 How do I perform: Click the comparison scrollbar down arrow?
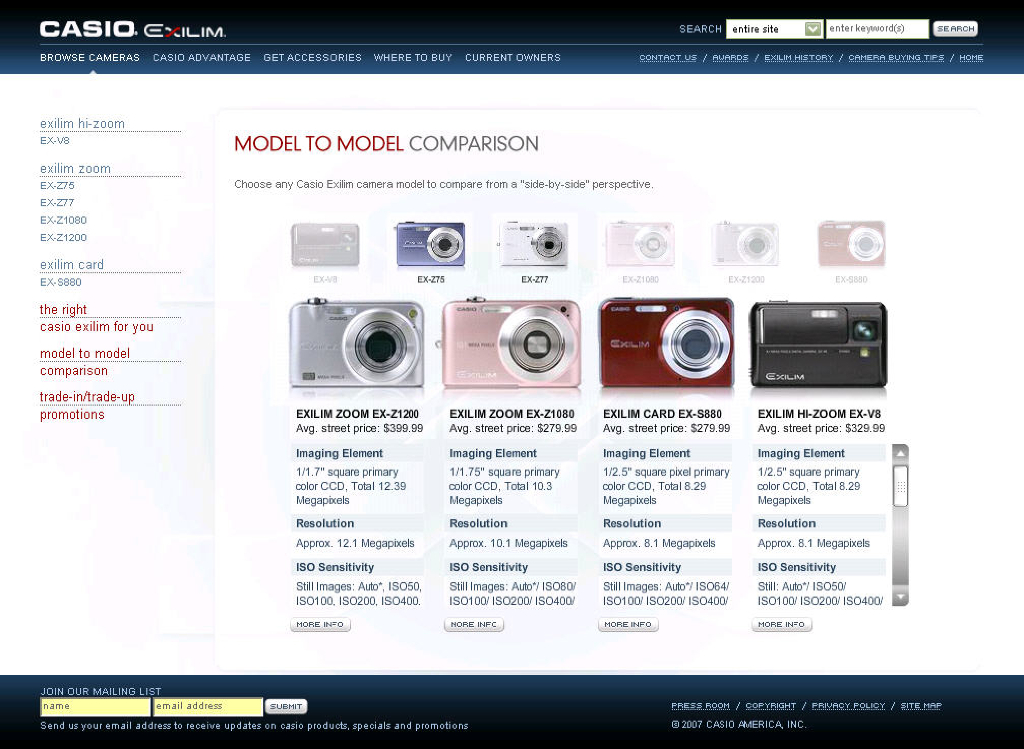[901, 598]
